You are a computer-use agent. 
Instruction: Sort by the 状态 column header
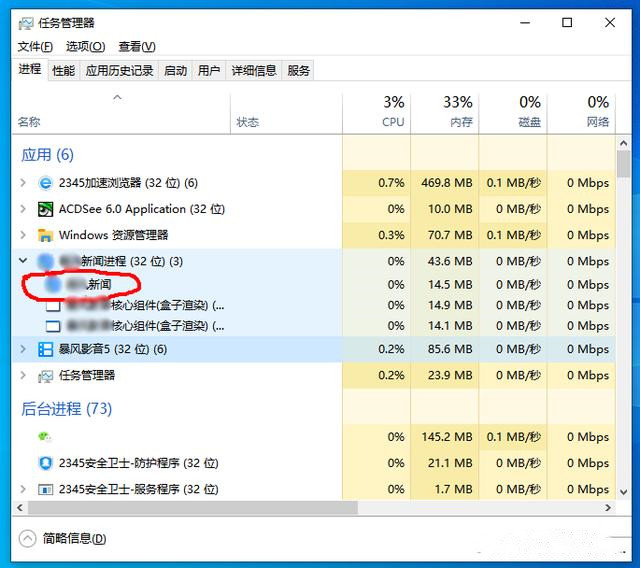coord(286,113)
